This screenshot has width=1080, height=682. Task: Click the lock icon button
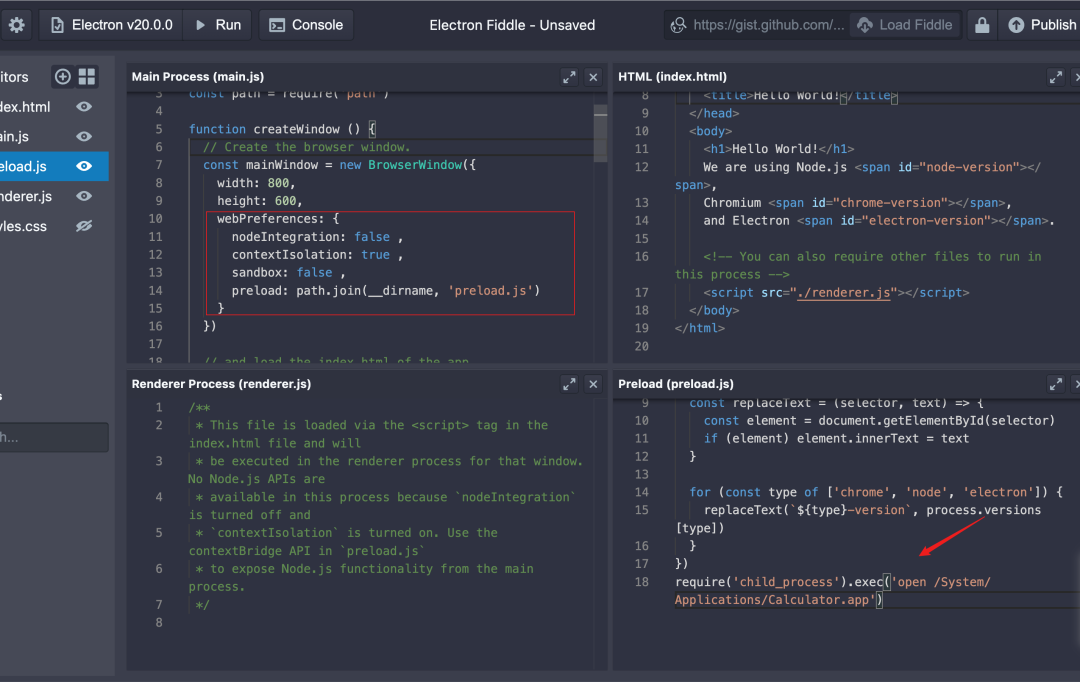point(982,25)
